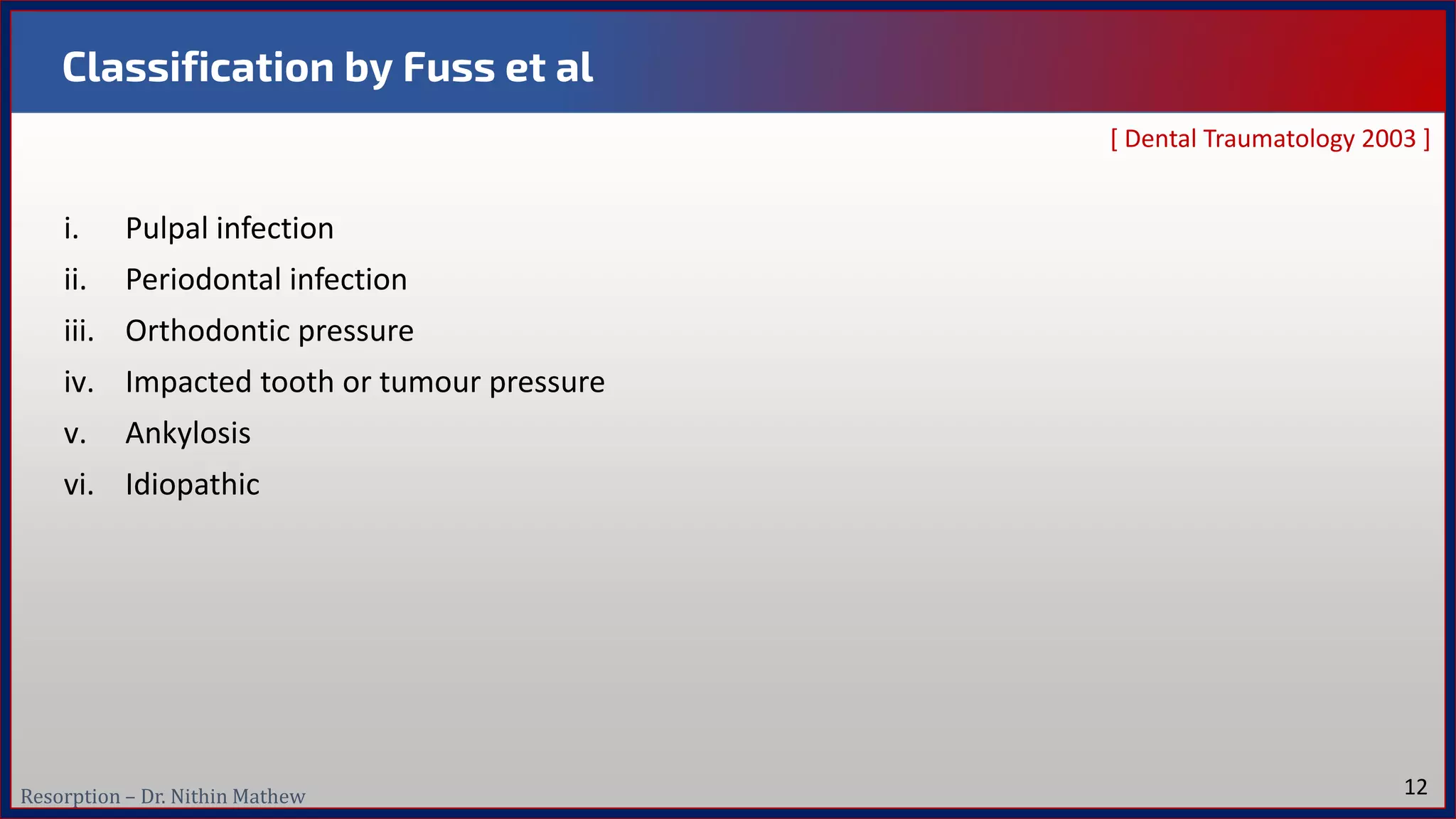Click the roman numeral "iv." marker
This screenshot has width=1456, height=819.
(78, 382)
